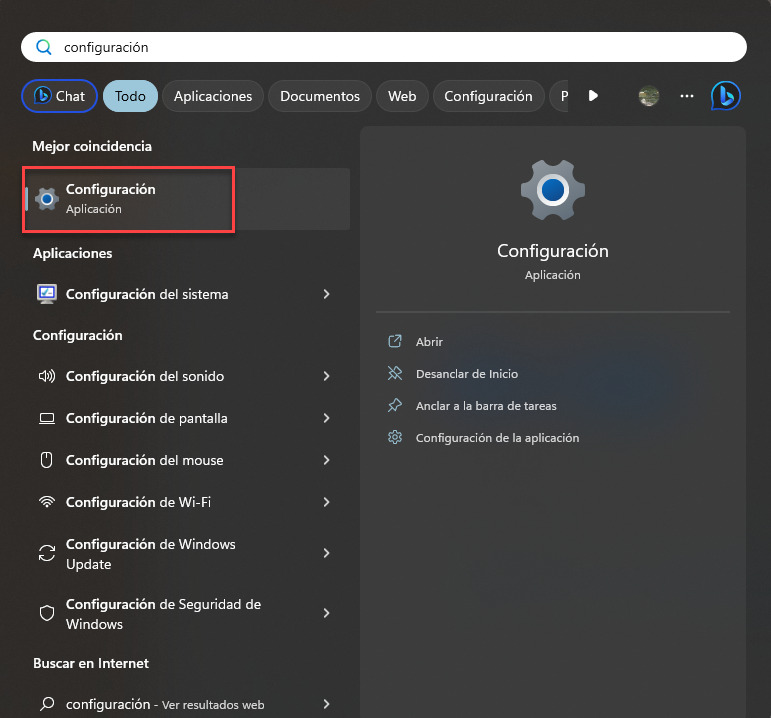This screenshot has width=771, height=718.
Task: Click the gear icon beside Configuración de la aplicación
Action: click(x=395, y=437)
